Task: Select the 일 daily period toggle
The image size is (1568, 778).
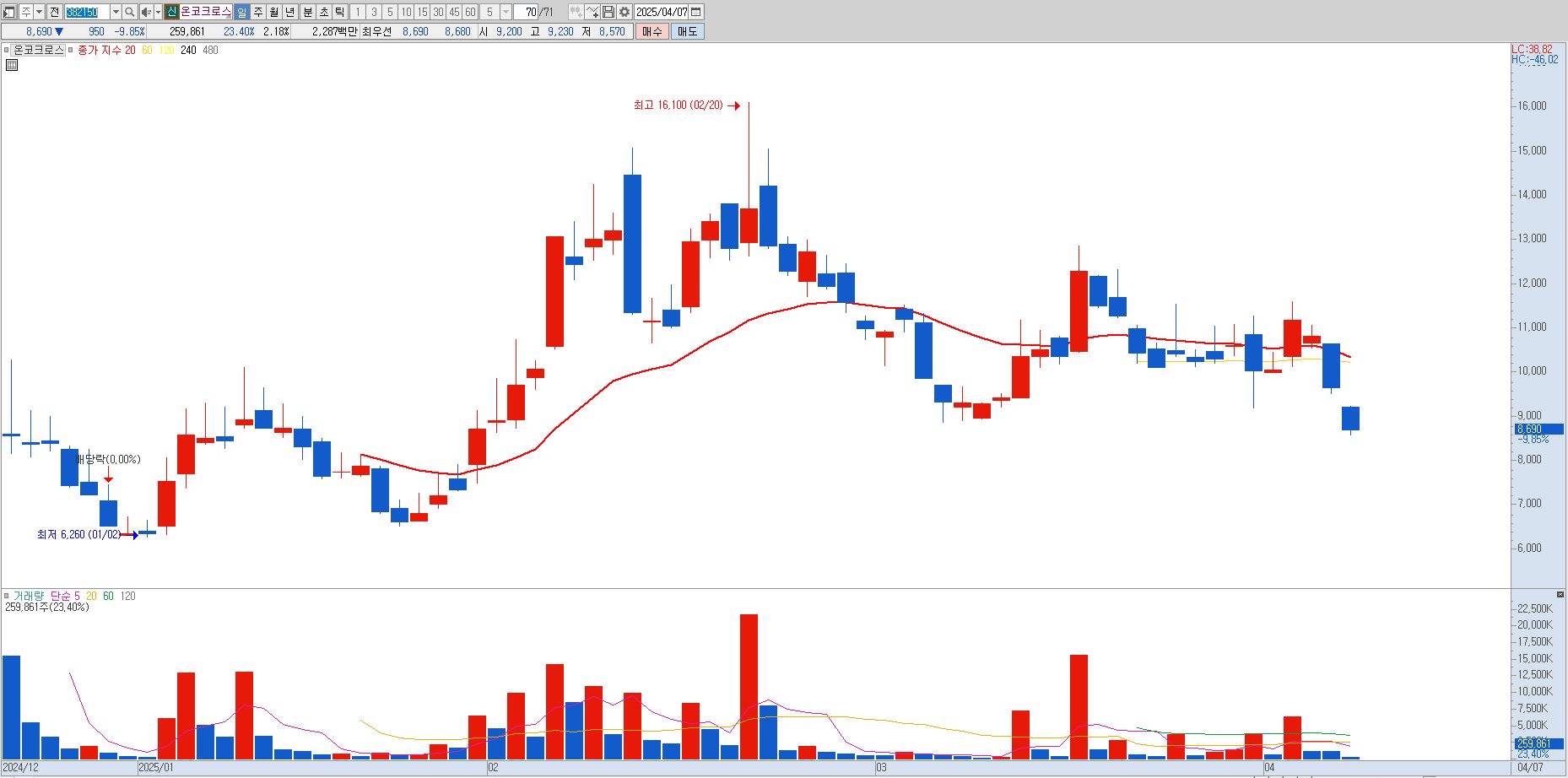Action: point(242,12)
